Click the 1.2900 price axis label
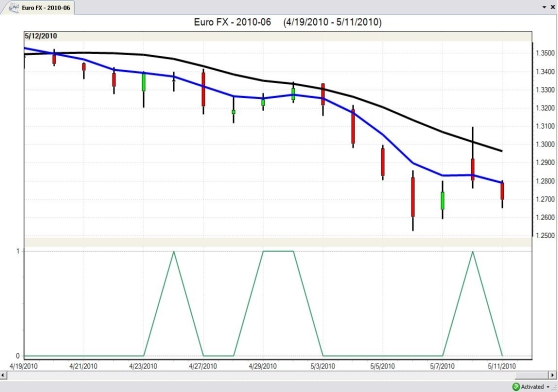Image resolution: width=558 pixels, height=392 pixels. click(545, 163)
